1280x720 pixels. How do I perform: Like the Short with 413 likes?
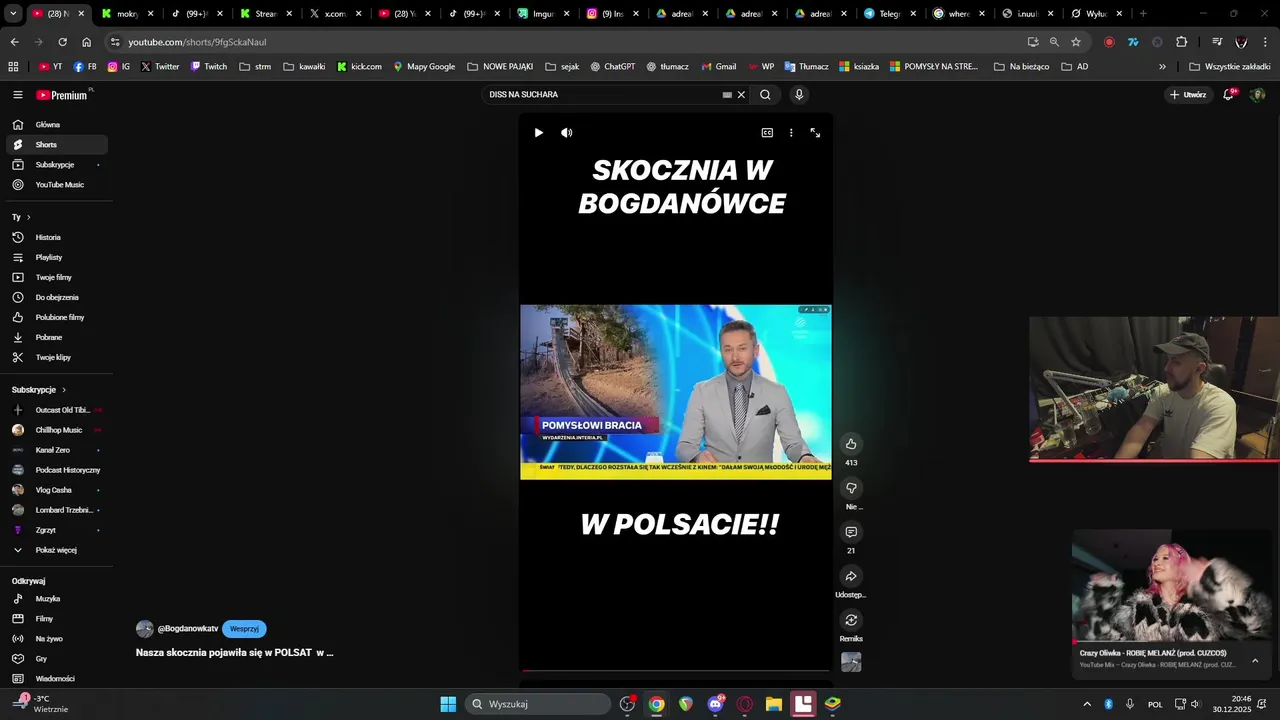[x=851, y=444]
